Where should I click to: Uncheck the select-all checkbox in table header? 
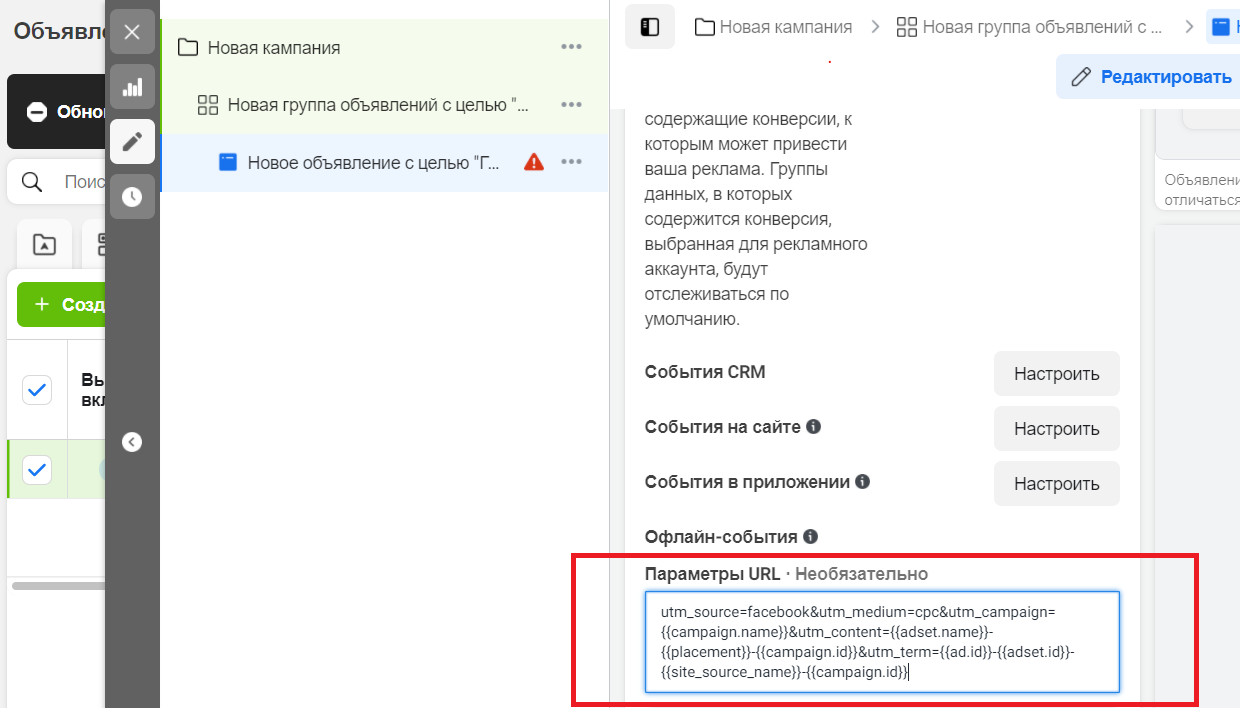coord(37,390)
